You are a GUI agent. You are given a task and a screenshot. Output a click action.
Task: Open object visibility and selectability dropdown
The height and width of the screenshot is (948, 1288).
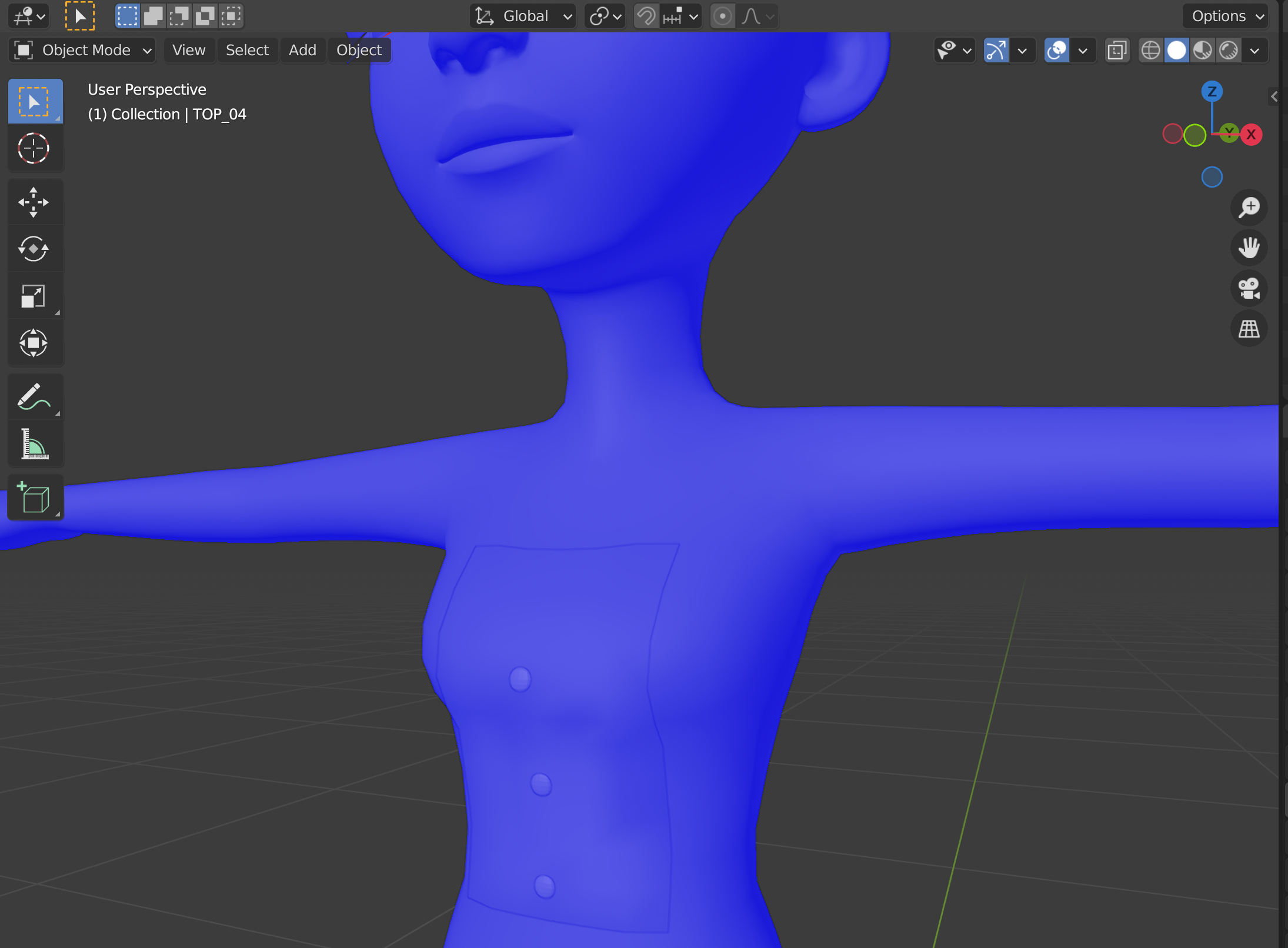coord(955,51)
